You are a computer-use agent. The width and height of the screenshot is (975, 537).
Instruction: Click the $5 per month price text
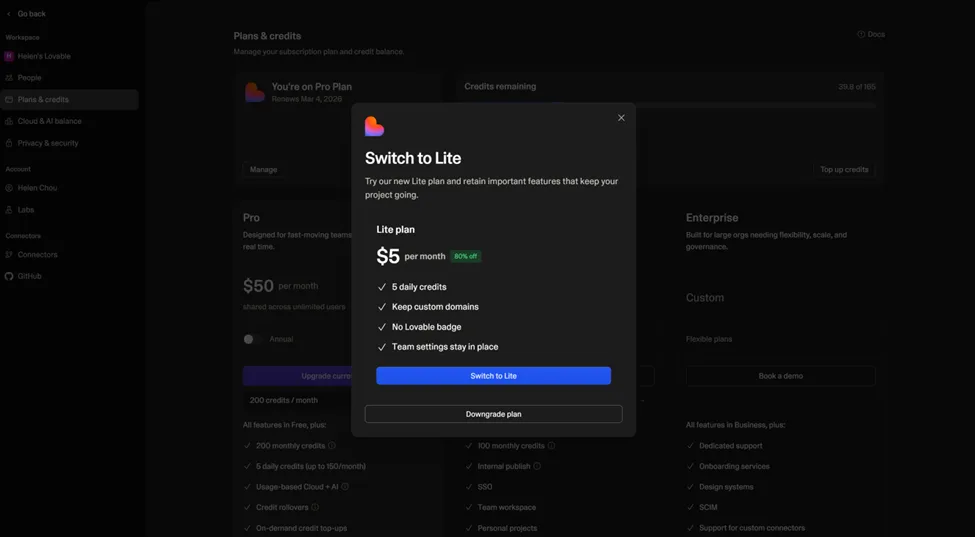[x=411, y=256]
